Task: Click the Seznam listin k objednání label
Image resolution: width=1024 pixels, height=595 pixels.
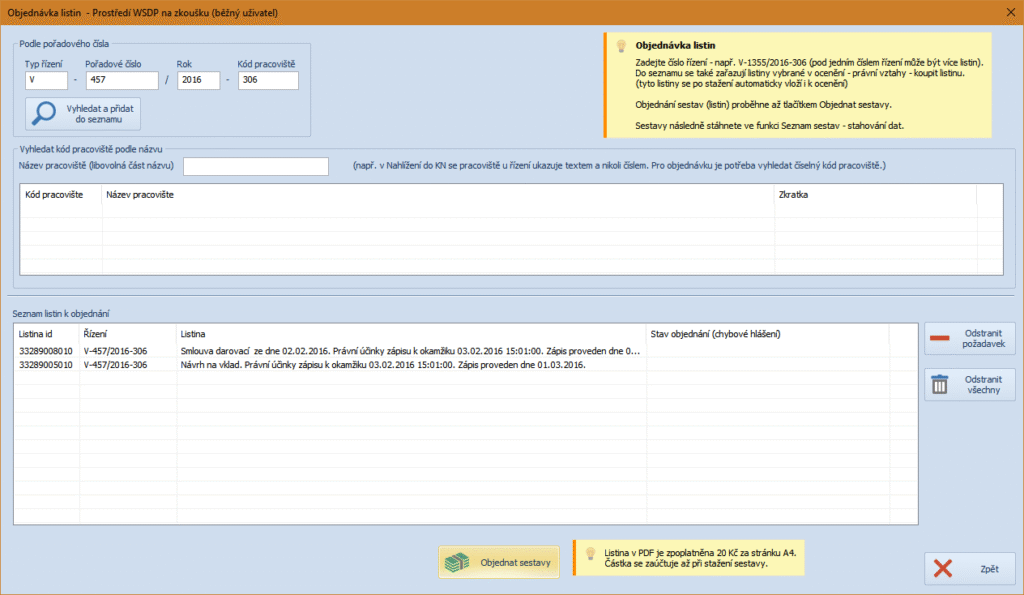Action: click(x=61, y=314)
